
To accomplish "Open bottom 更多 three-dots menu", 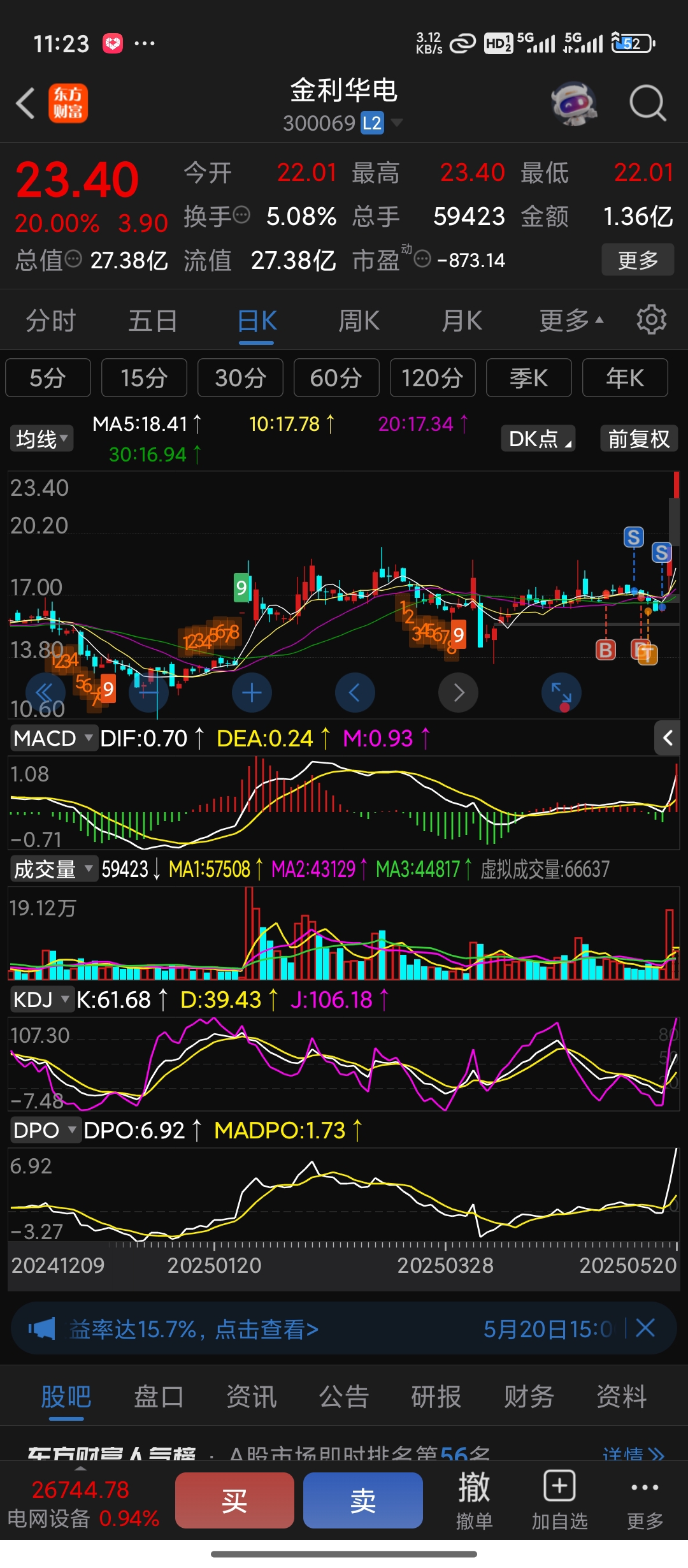I will [645, 1500].
